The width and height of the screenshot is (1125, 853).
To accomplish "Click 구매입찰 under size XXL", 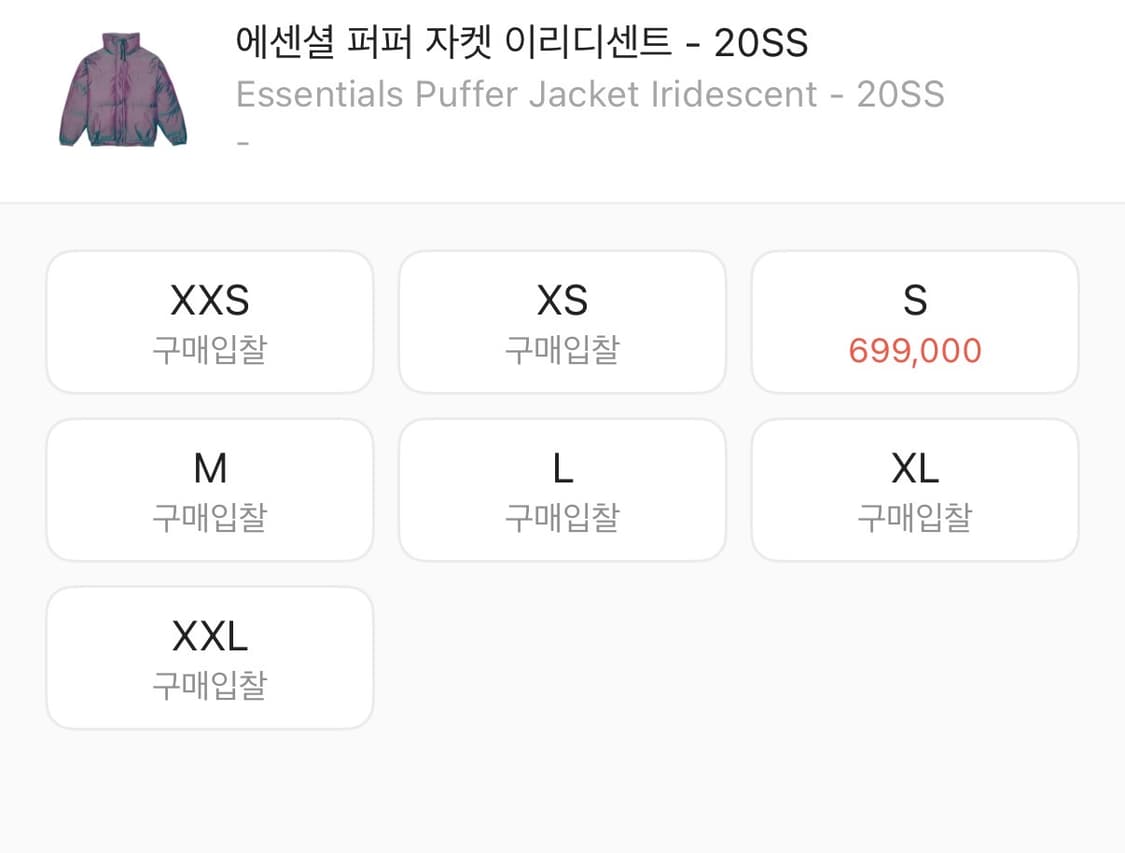I will pos(209,686).
